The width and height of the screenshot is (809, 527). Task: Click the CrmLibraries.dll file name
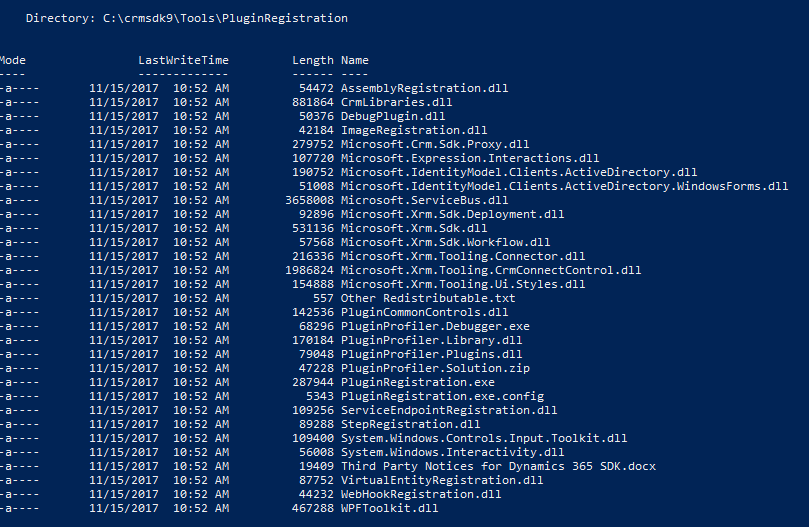click(396, 102)
